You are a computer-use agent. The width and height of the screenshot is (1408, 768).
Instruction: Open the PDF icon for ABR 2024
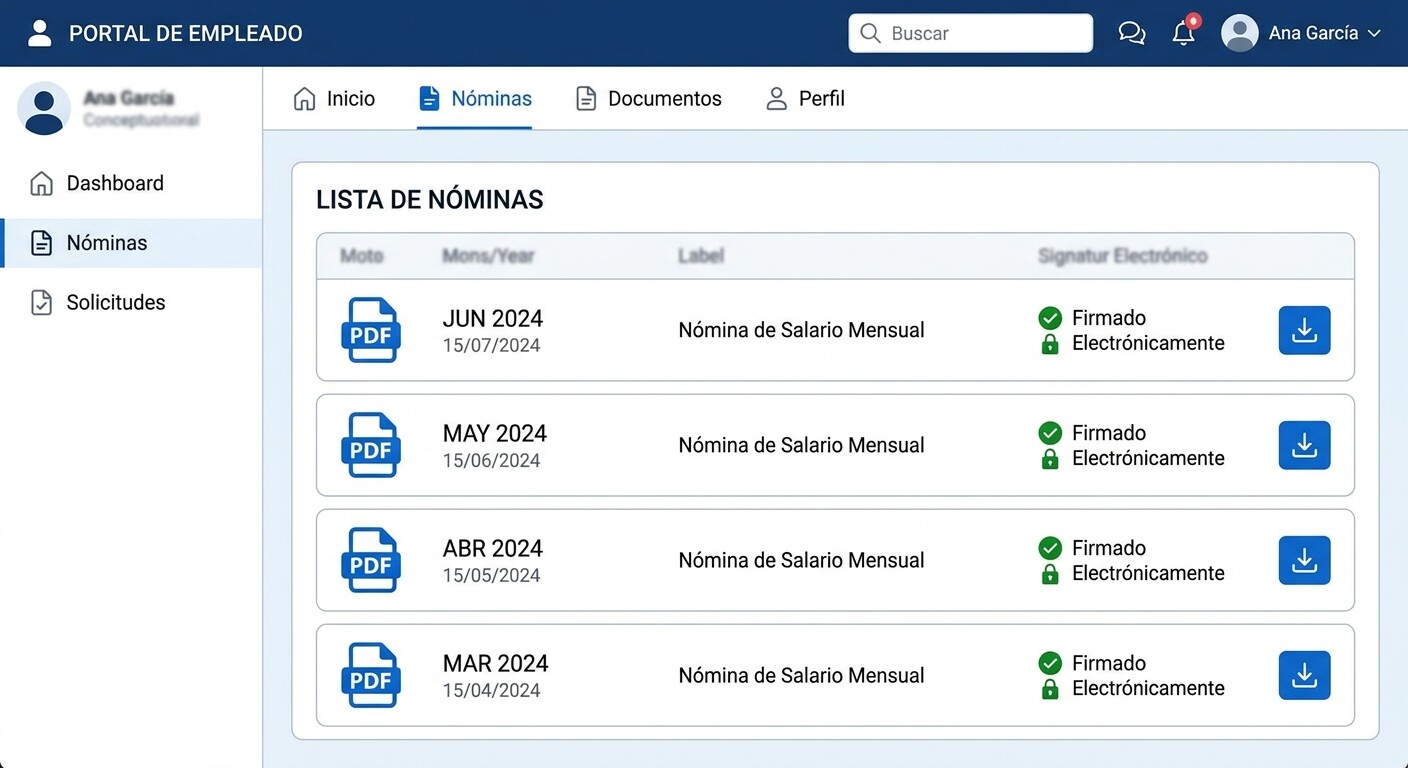[x=371, y=560]
